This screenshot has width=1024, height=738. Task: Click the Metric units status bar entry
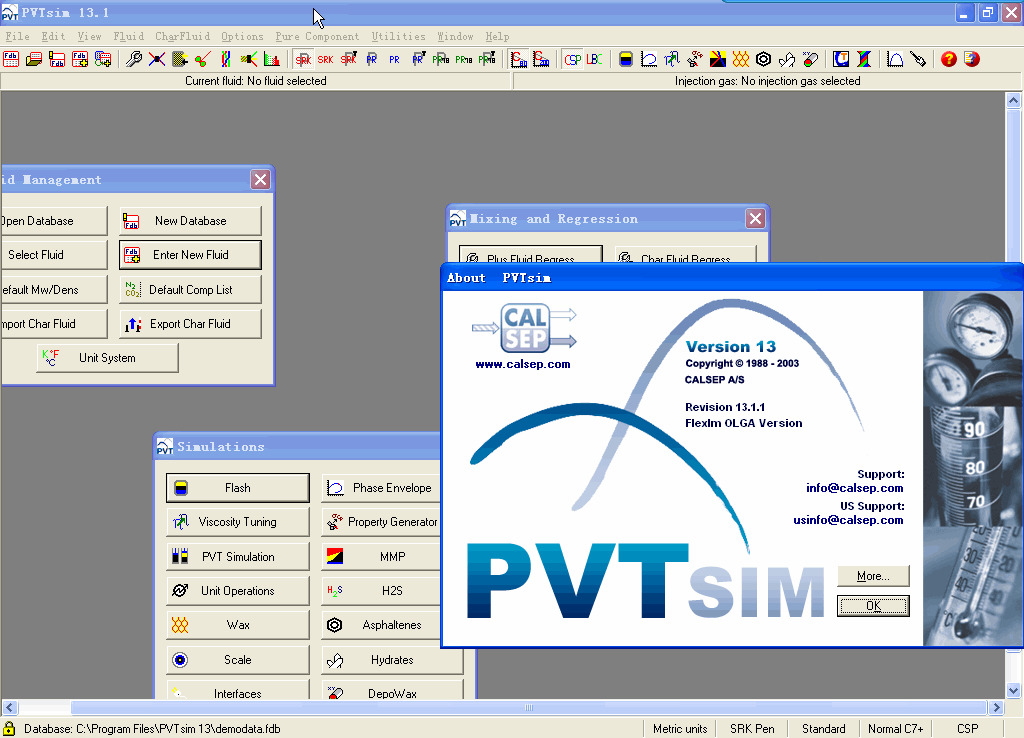click(680, 729)
